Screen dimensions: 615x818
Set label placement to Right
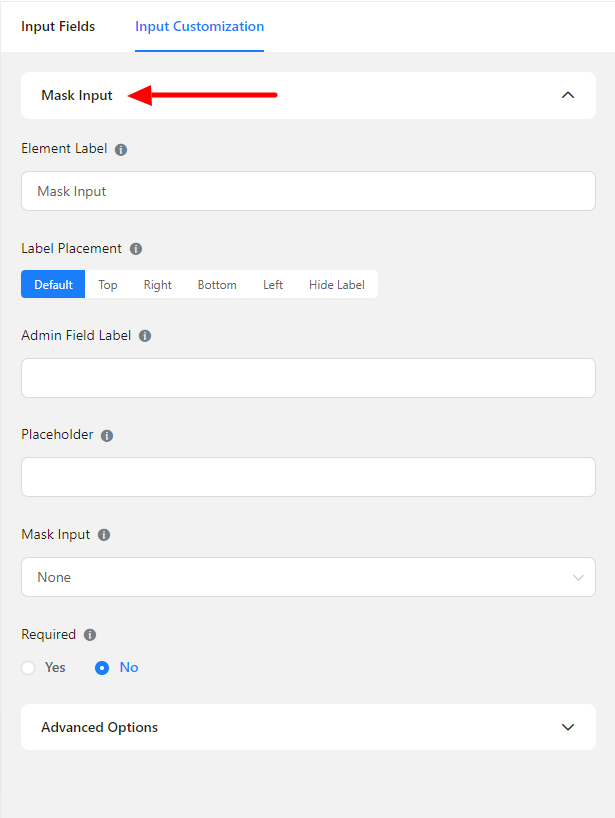(157, 285)
